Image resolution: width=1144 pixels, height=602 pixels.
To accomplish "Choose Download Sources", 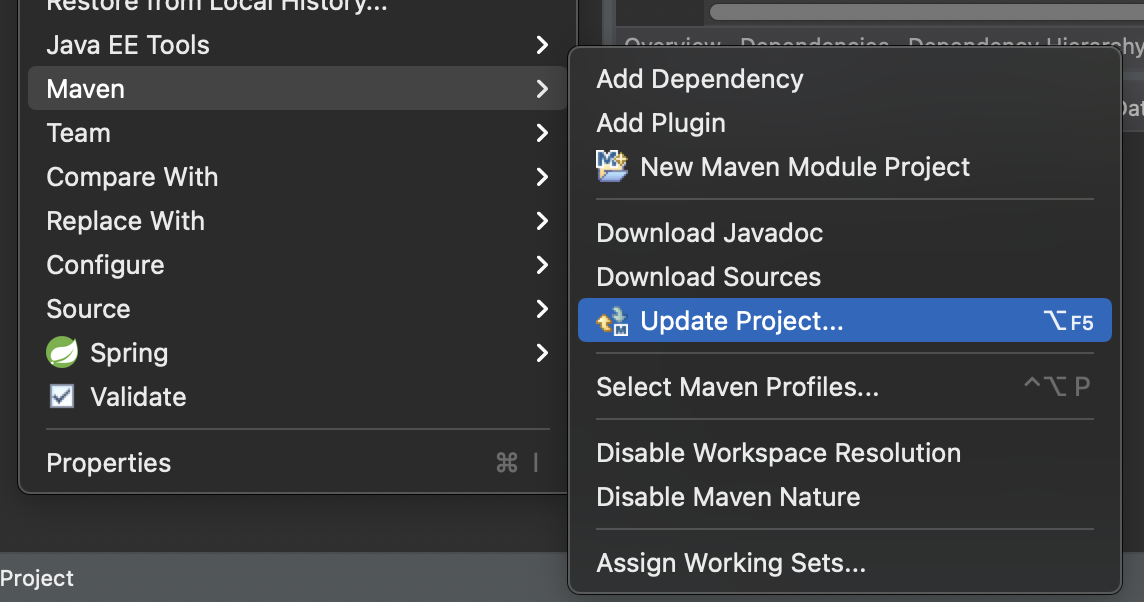I will [845, 277].
